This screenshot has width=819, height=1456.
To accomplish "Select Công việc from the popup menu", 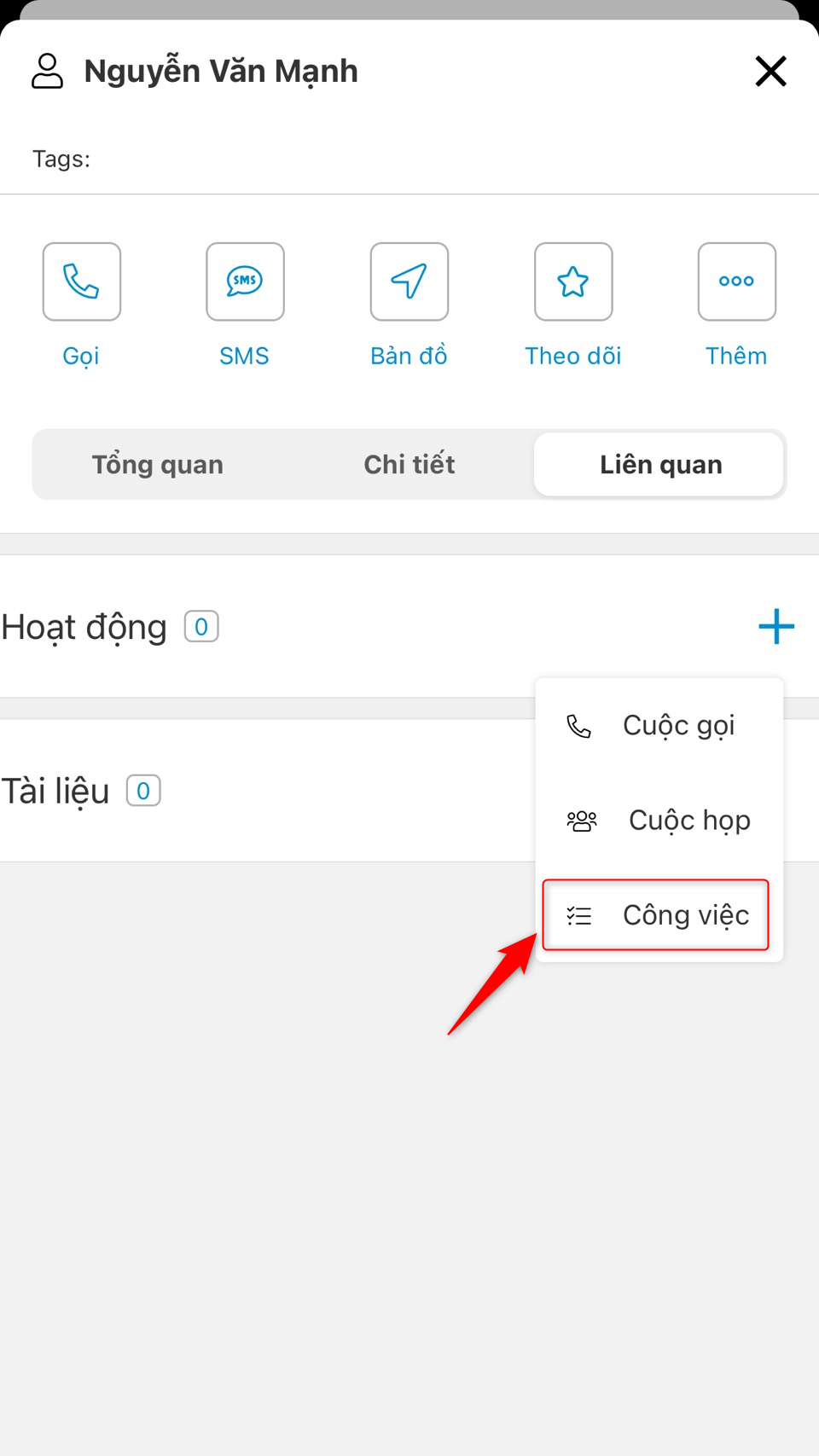I will coord(656,915).
